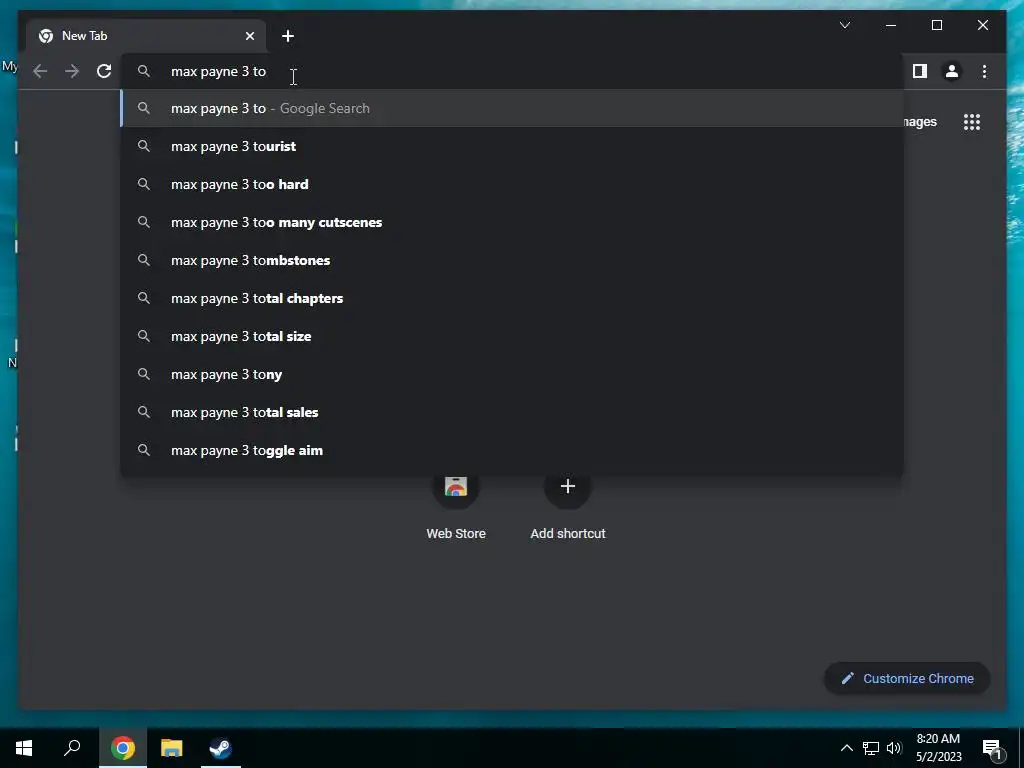The height and width of the screenshot is (768, 1024).
Task: Choose suggestion 'max payne 3 tombstones'
Action: [x=513, y=260]
